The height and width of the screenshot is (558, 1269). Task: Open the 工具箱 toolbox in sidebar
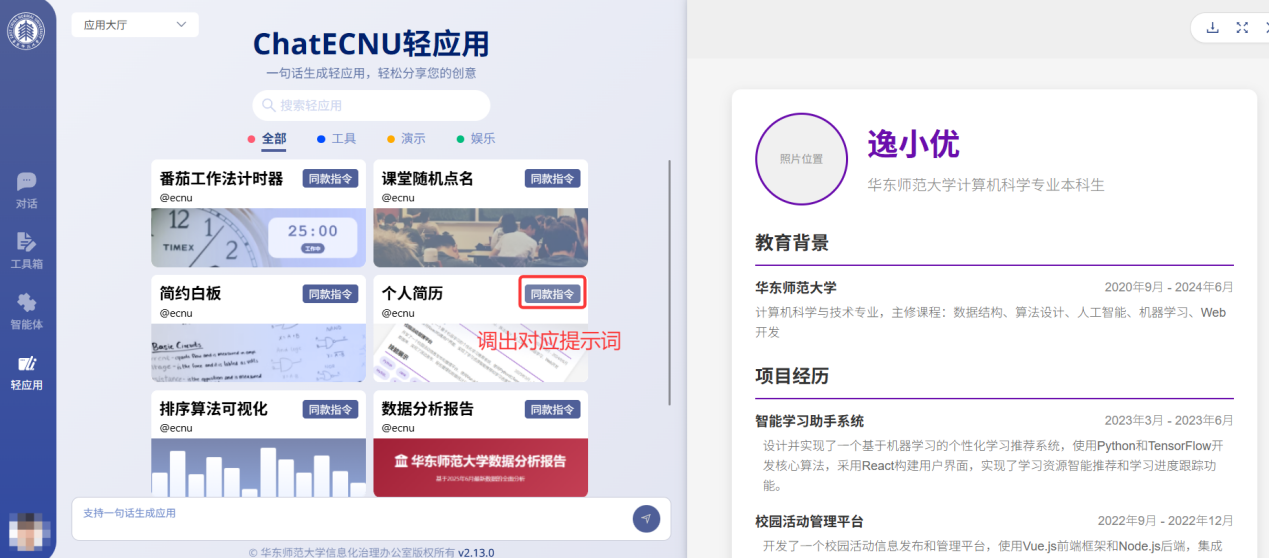[x=26, y=250]
